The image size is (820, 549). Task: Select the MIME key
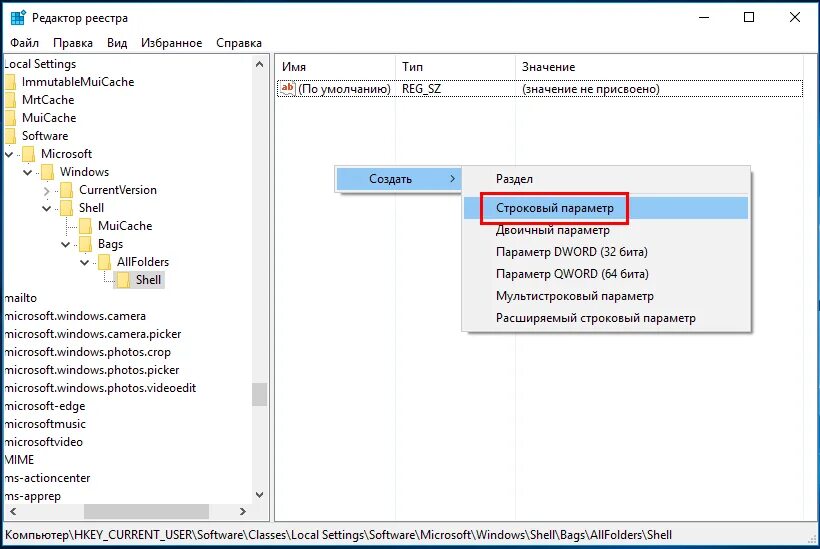(x=19, y=460)
